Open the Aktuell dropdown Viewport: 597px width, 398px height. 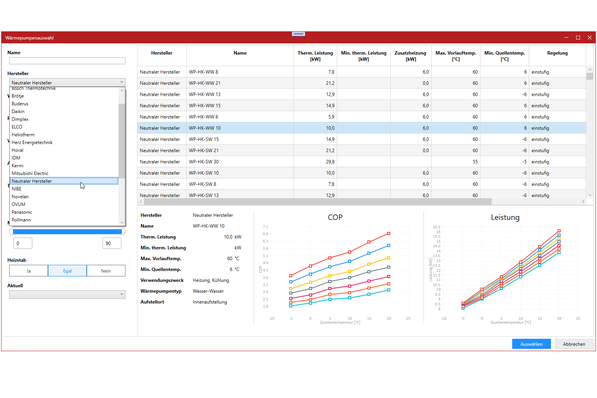tap(67, 294)
